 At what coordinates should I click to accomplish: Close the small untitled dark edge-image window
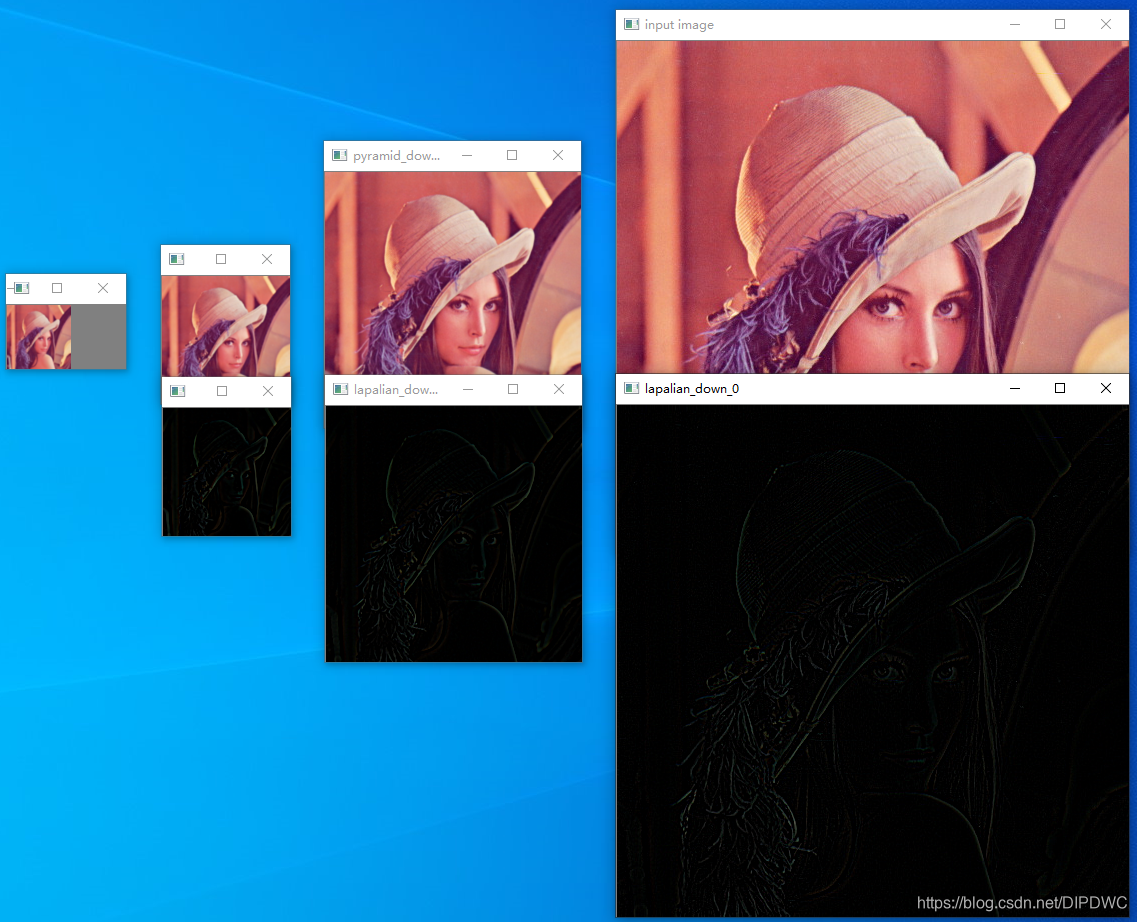pos(268,391)
